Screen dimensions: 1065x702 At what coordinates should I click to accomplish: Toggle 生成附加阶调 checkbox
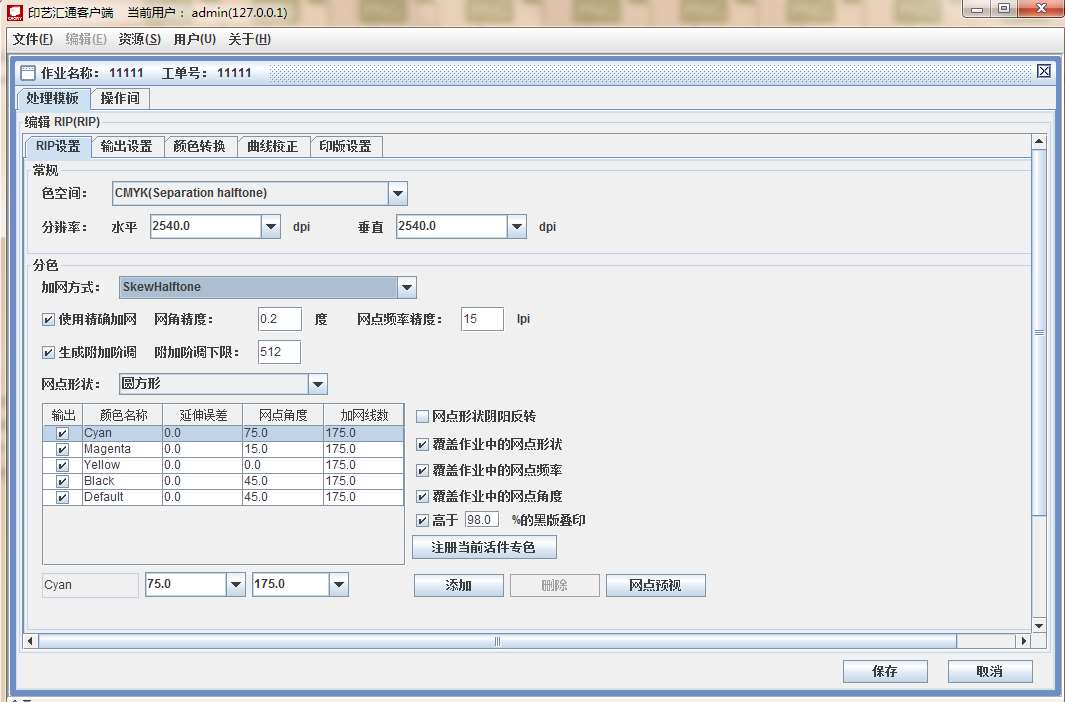click(48, 352)
